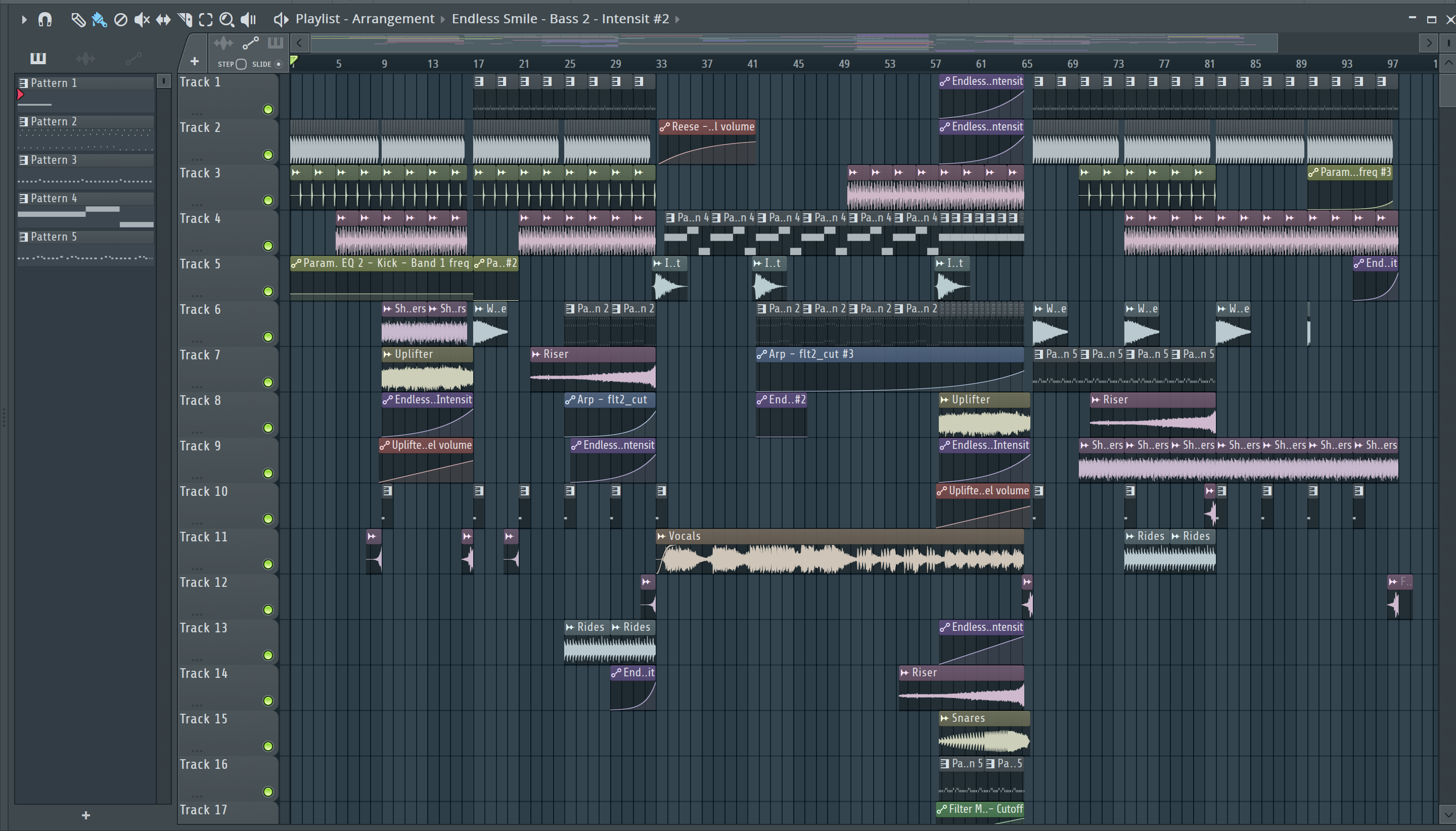Select the Filter M.. Cutoff clip on Track 17
The width and height of the screenshot is (1456, 831).
(x=980, y=814)
